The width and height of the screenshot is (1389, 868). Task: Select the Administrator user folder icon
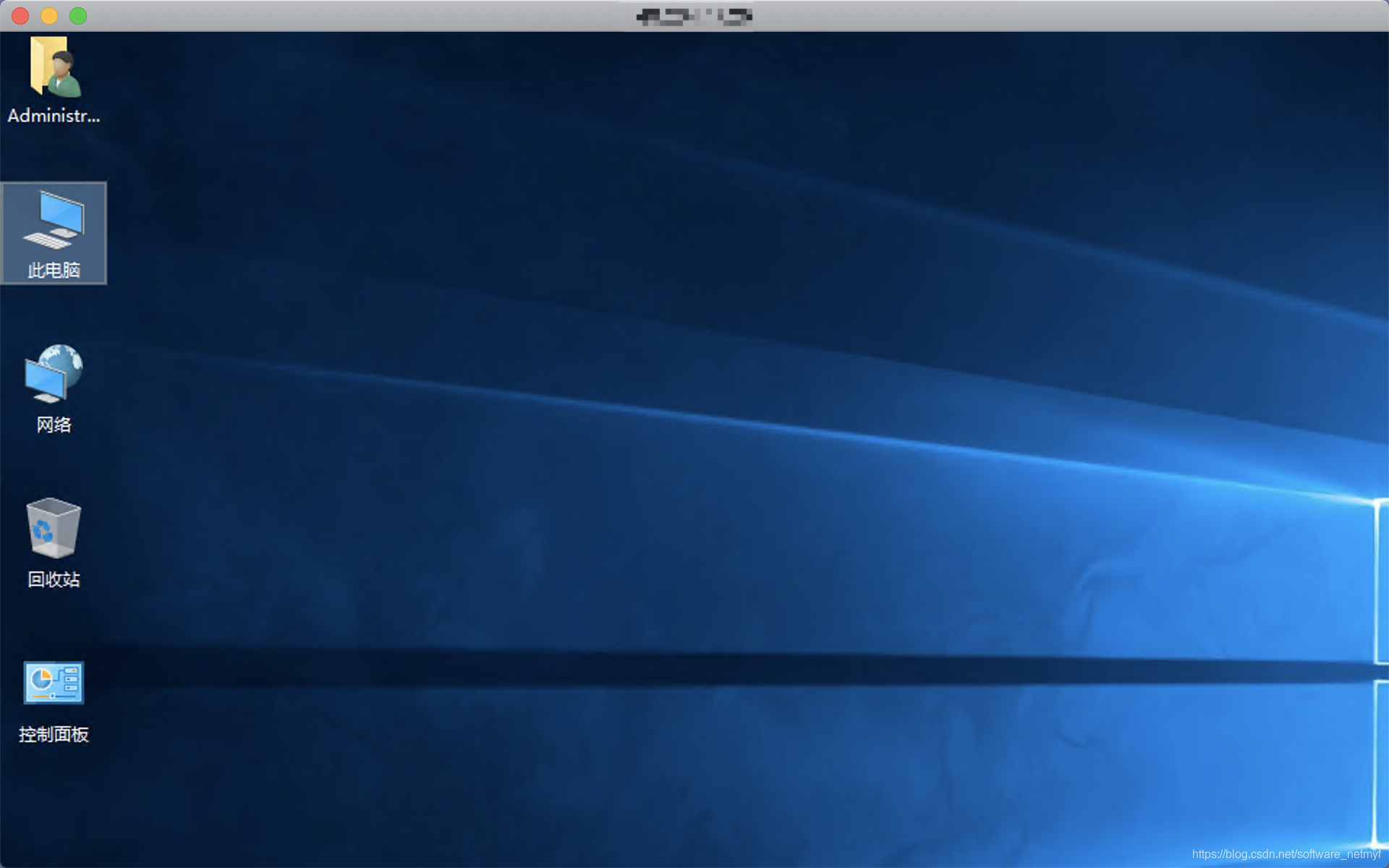coord(54,67)
